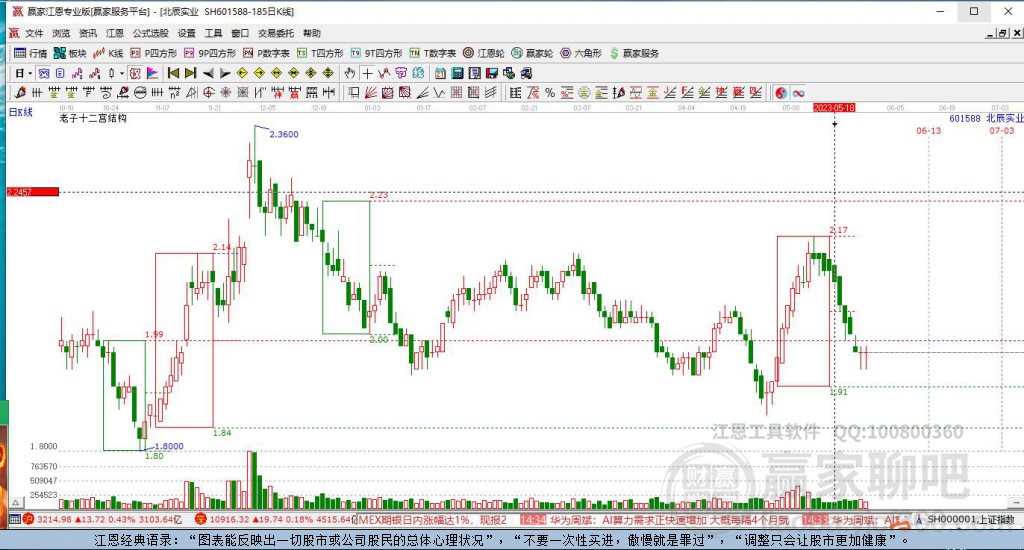Click the 1.8000 low price label
Viewport: 1024px width, 550px height.
click(169, 447)
